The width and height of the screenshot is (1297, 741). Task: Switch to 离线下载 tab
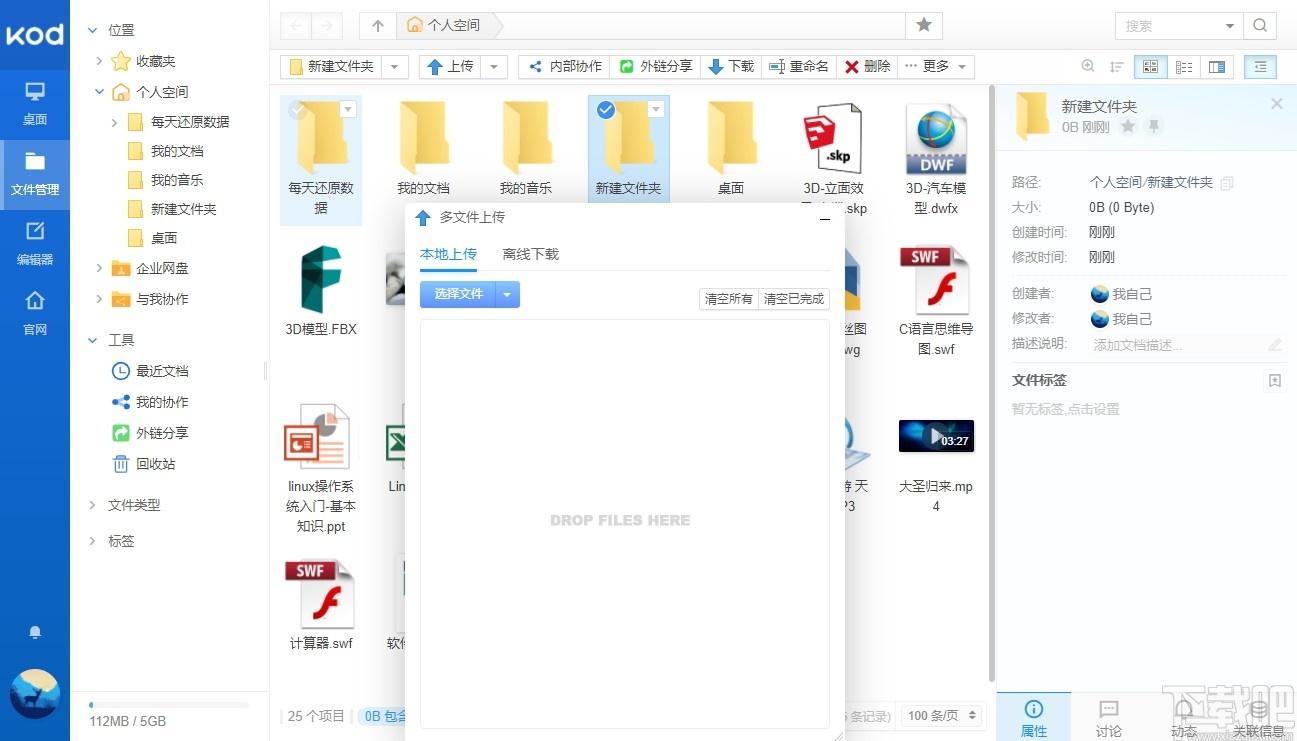(x=530, y=254)
